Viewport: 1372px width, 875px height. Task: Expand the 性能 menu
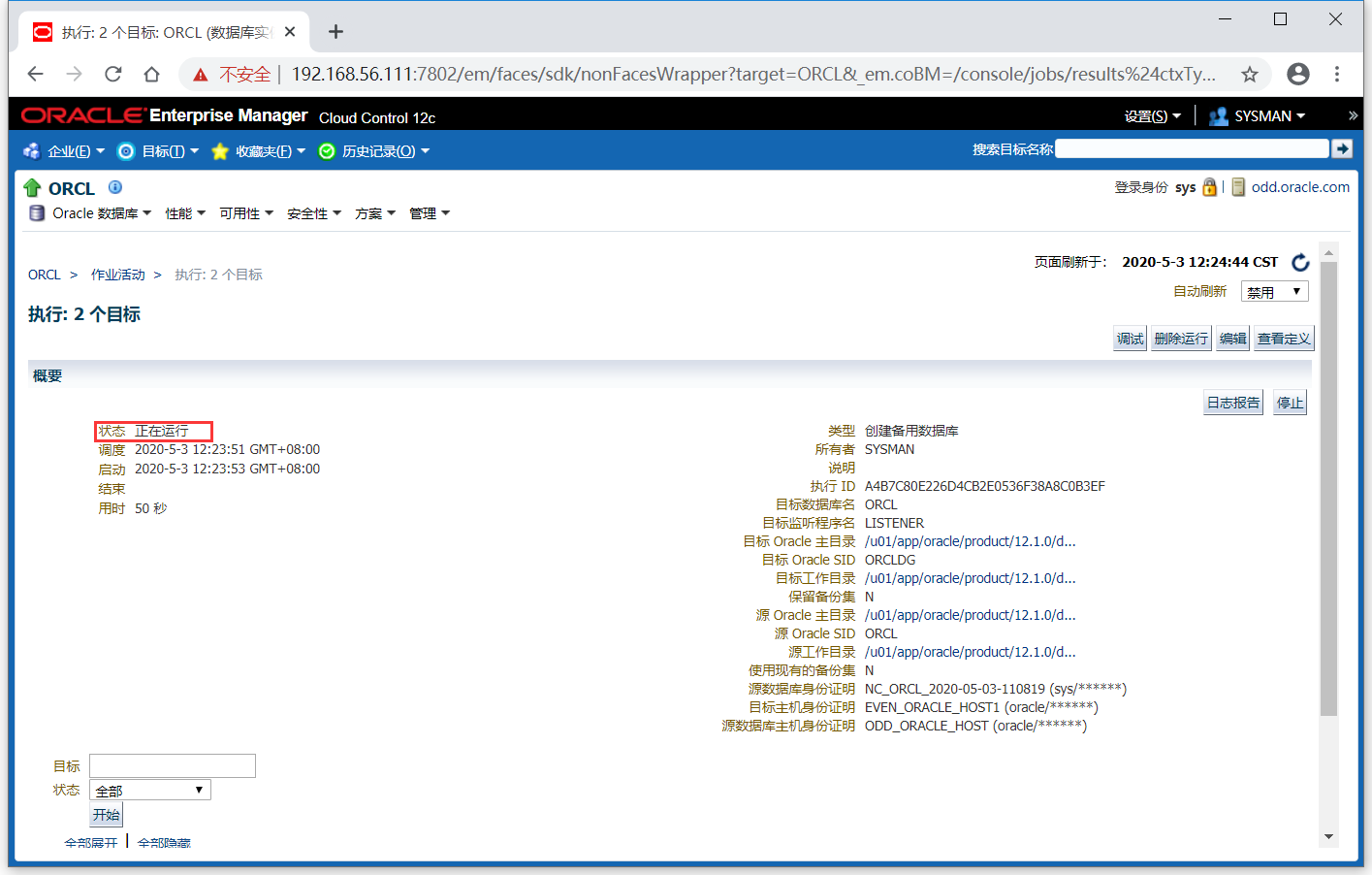(184, 213)
